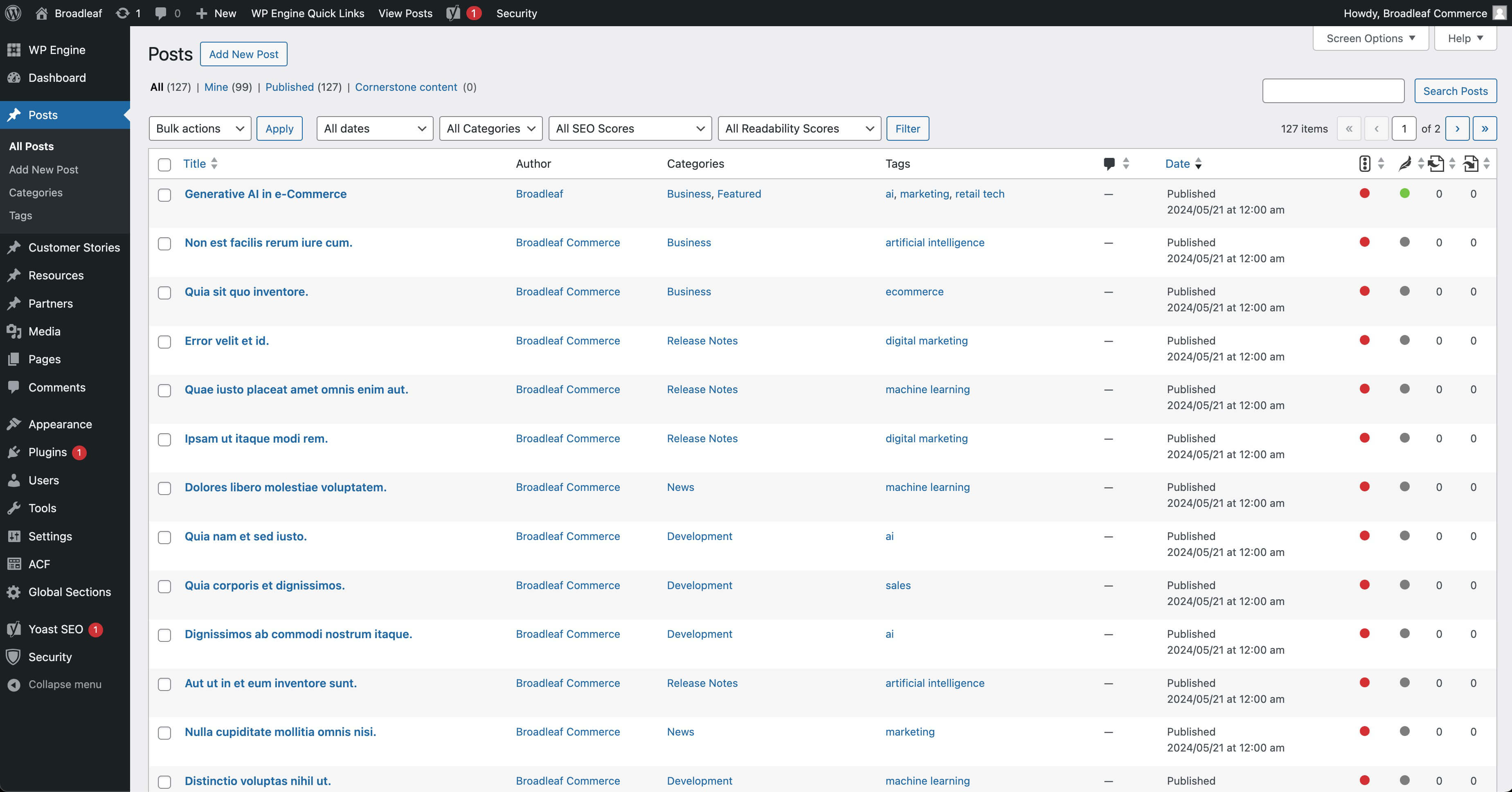Open the WordPress logo menu
Screen dimensions: 1512x792
(13, 13)
